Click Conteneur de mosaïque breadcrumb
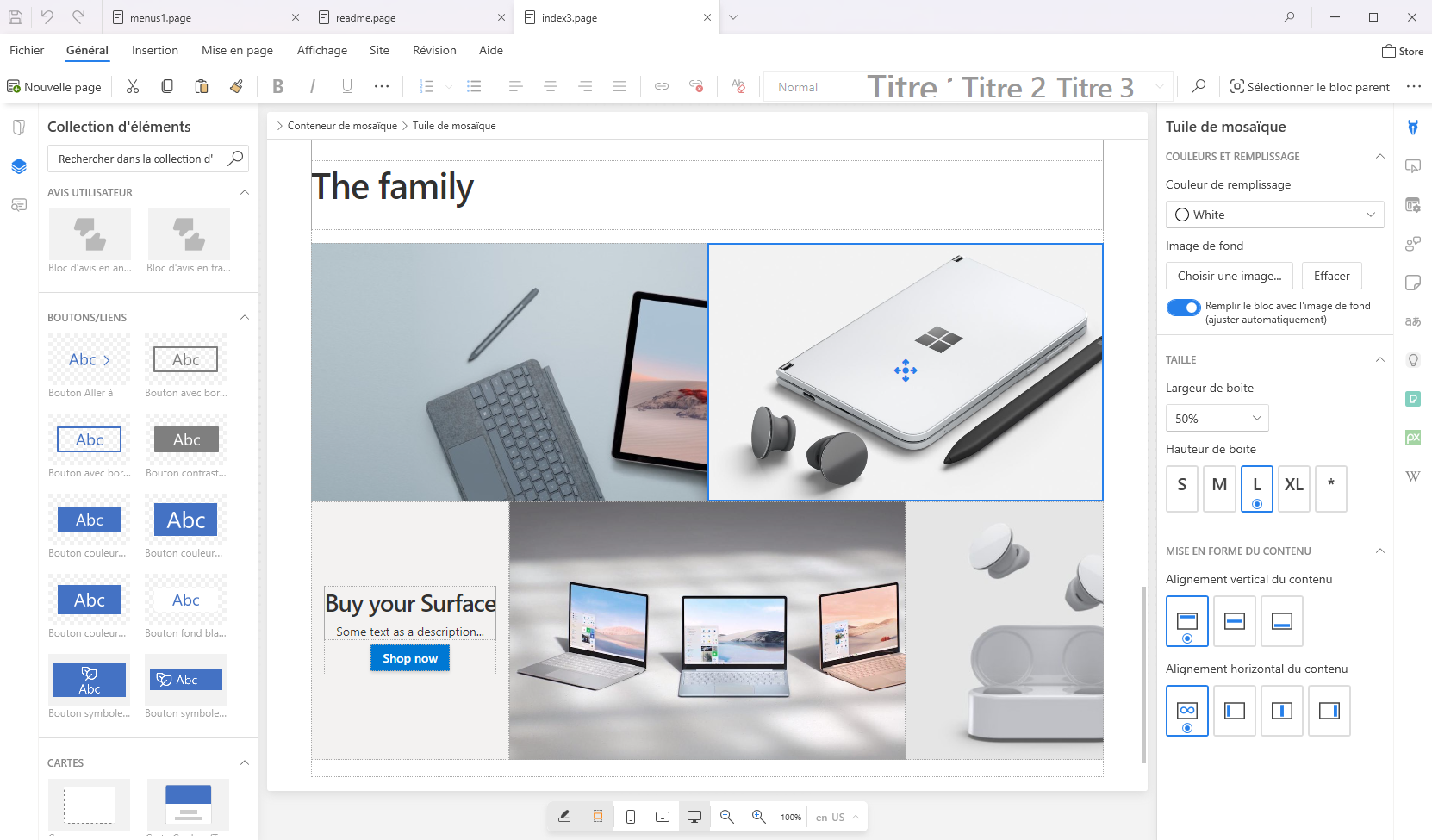This screenshot has height=840, width=1432. pyautogui.click(x=342, y=126)
